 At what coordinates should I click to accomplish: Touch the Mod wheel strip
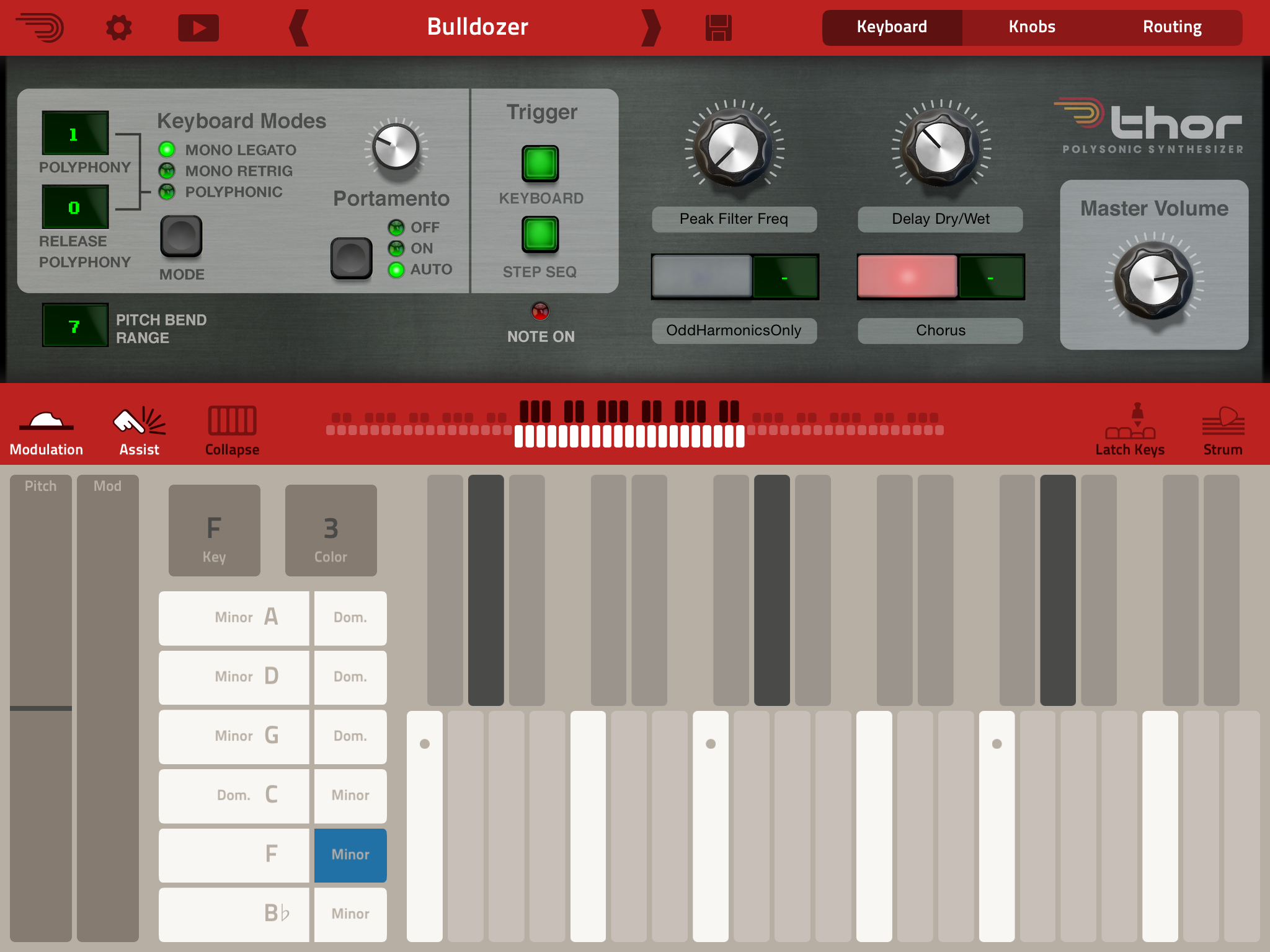click(108, 708)
